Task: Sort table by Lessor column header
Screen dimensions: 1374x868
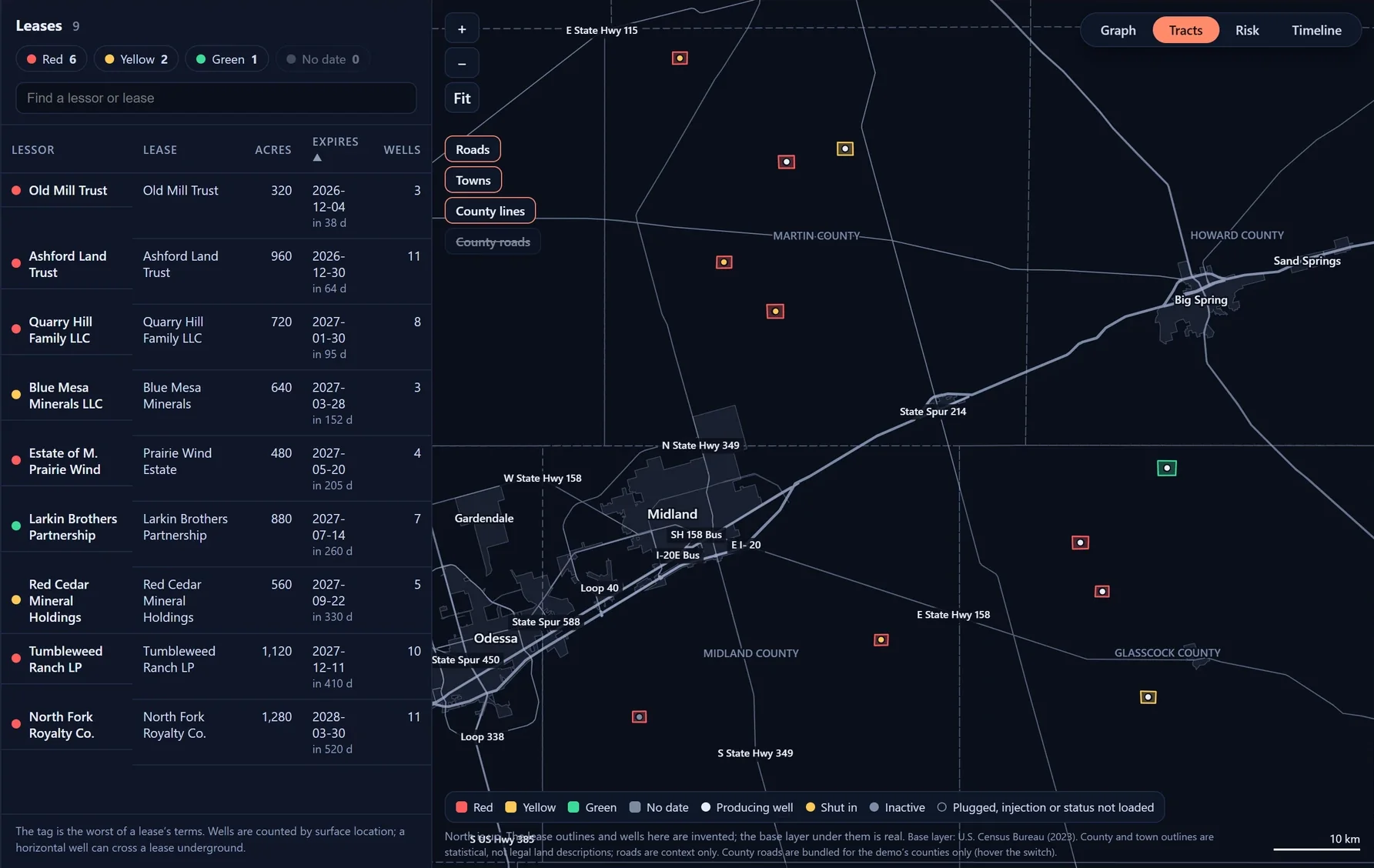Action: [33, 150]
